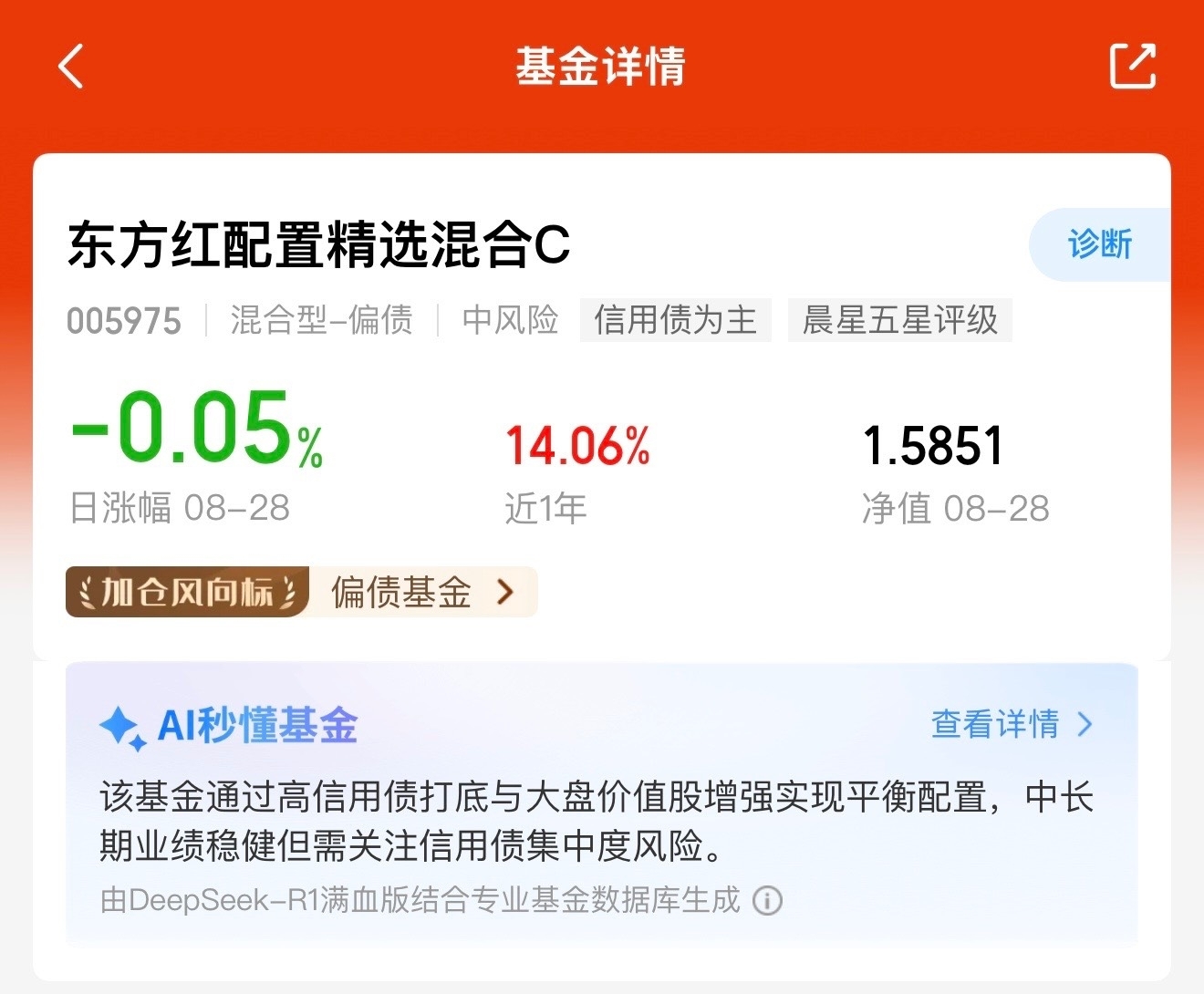Tap the AI秒懂基金 heading

(257, 726)
